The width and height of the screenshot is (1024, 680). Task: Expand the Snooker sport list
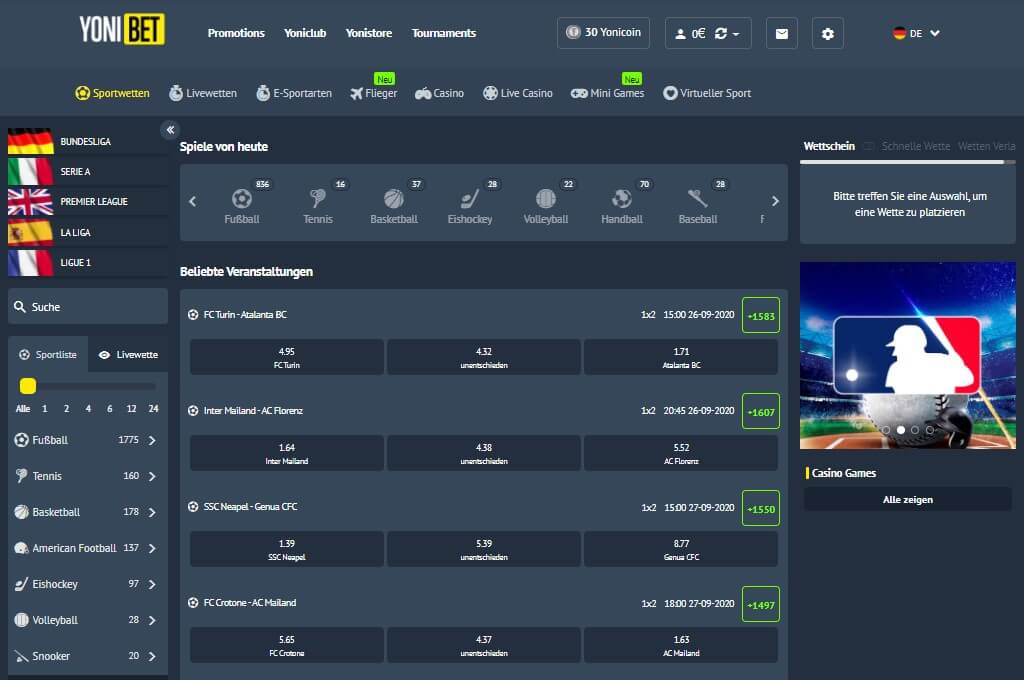[x=152, y=656]
